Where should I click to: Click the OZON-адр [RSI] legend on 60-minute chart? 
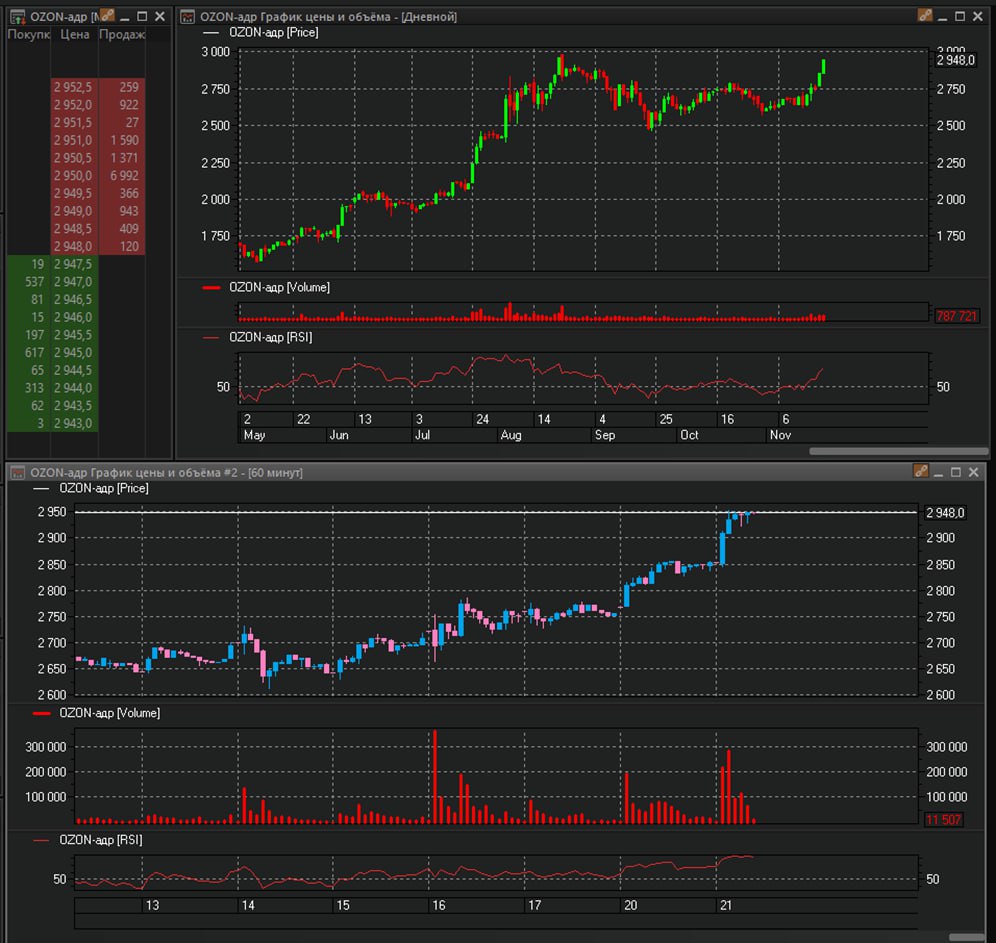100,840
